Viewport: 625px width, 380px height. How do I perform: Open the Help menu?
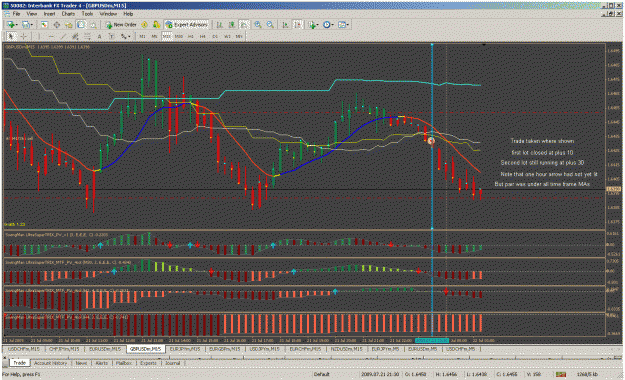pyautogui.click(x=128, y=14)
